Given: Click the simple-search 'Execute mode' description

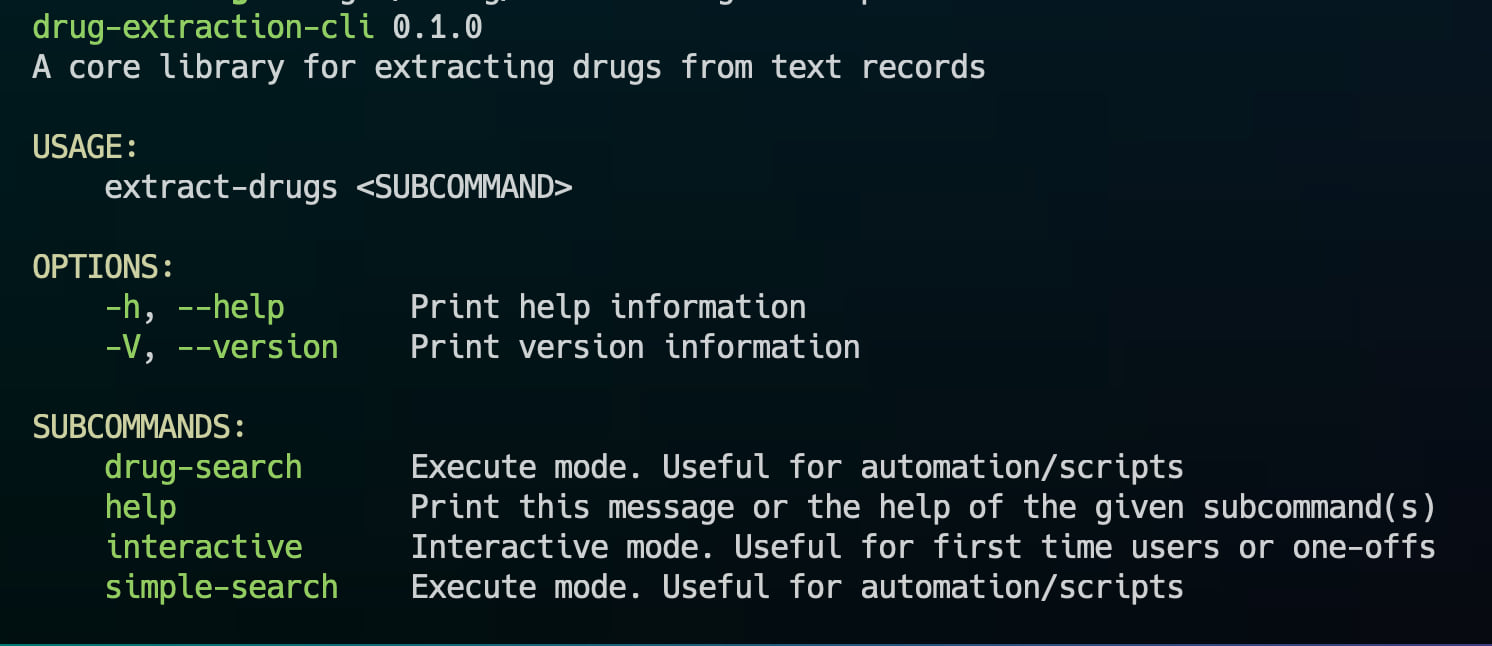Looking at the screenshot, I should [x=797, y=587].
